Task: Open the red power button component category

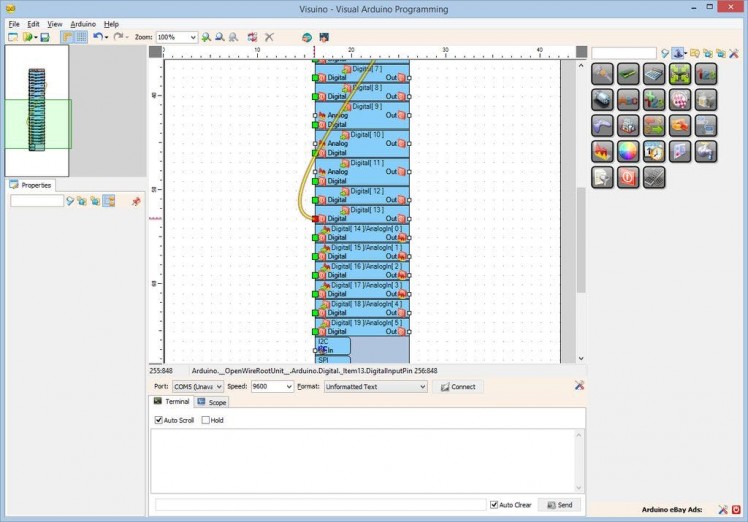Action: [x=628, y=177]
